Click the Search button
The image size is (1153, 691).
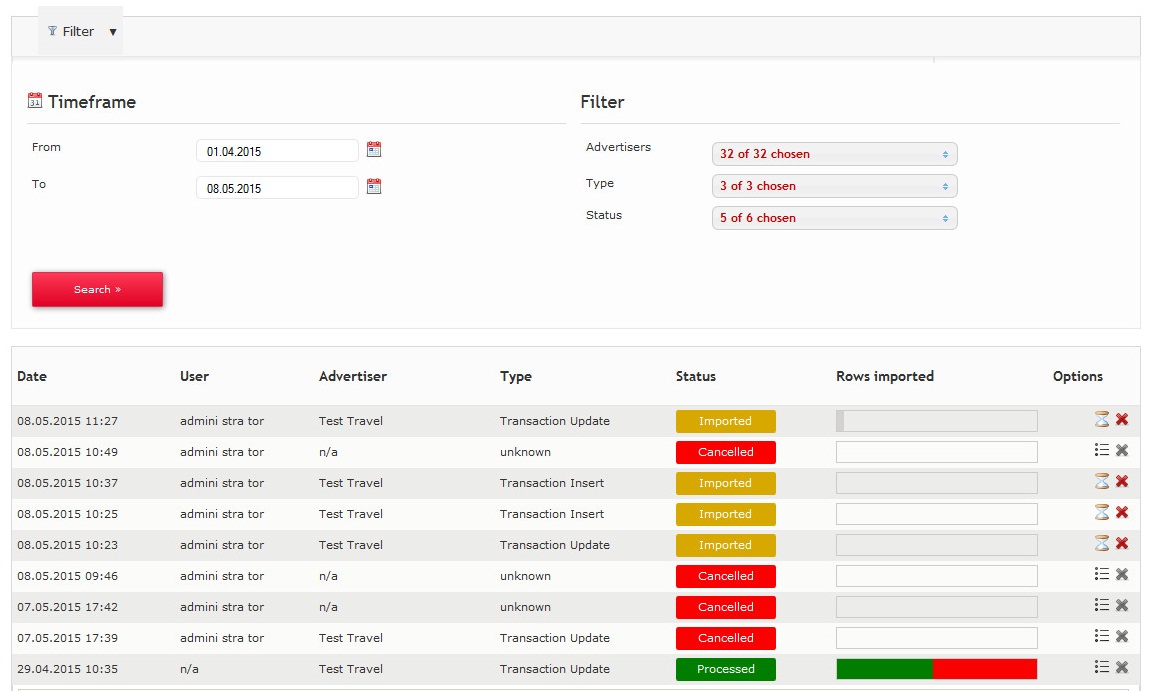point(97,290)
